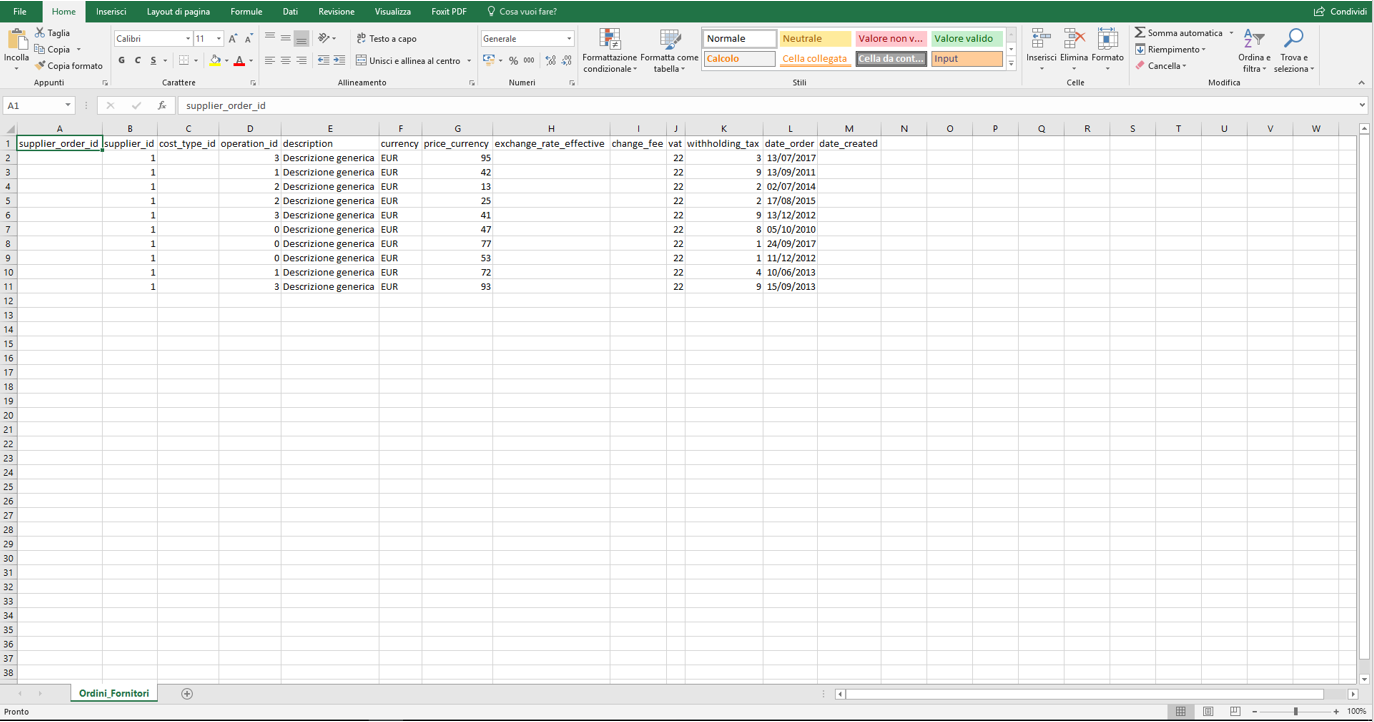The width and height of the screenshot is (1374, 722).
Task: Open the Generale number format dropdown
Action: coord(569,39)
